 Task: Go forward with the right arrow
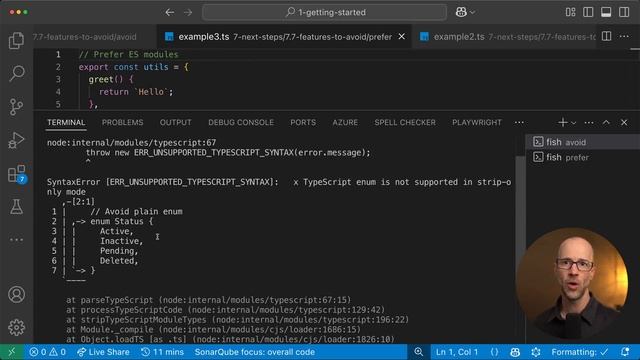coord(188,13)
